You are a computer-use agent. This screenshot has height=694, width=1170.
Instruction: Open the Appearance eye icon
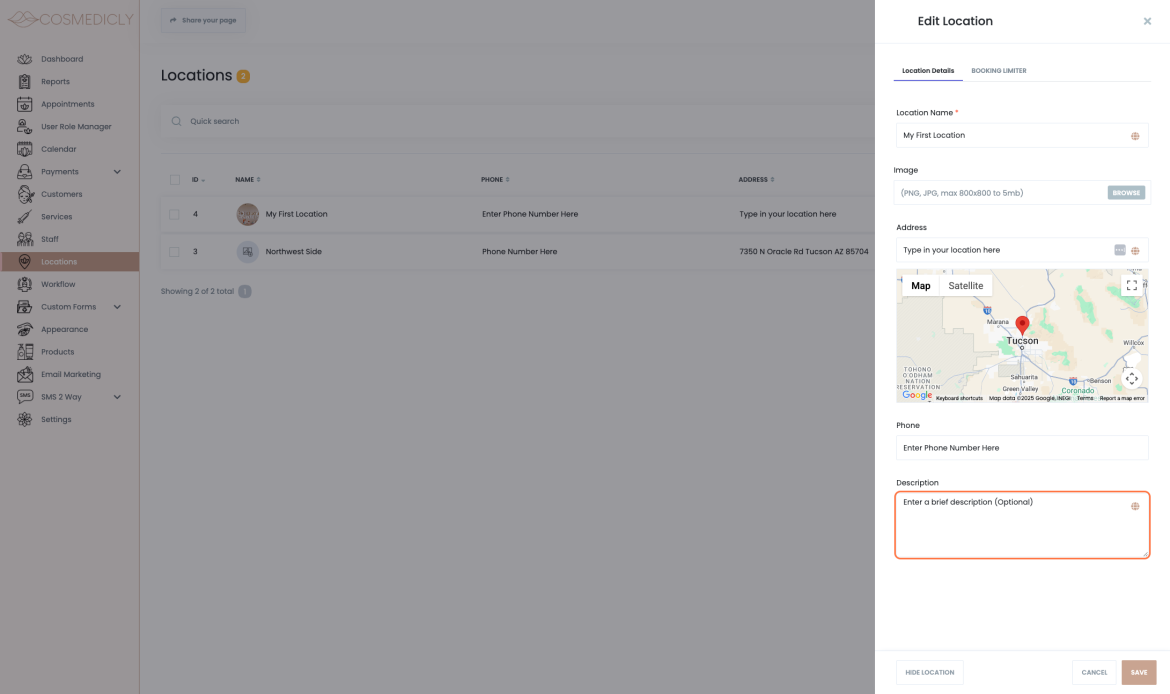click(25, 329)
